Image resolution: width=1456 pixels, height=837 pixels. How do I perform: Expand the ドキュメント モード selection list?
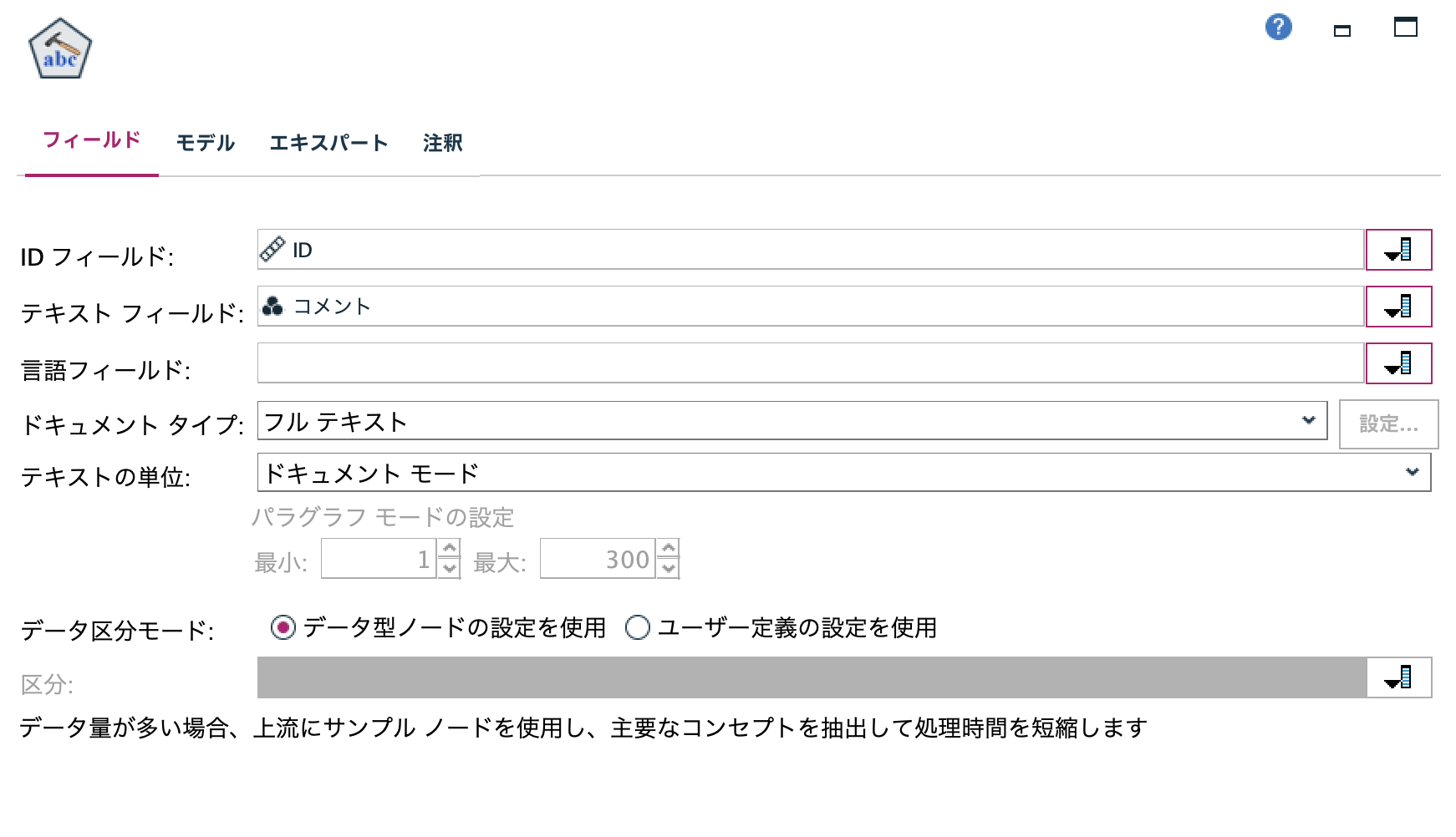(1413, 472)
